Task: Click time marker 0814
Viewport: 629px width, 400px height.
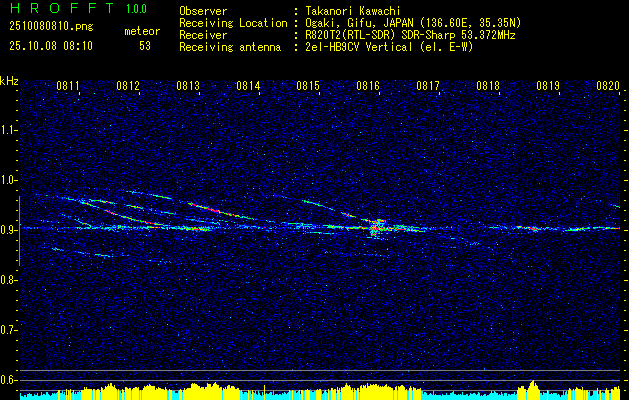Action: (248, 85)
